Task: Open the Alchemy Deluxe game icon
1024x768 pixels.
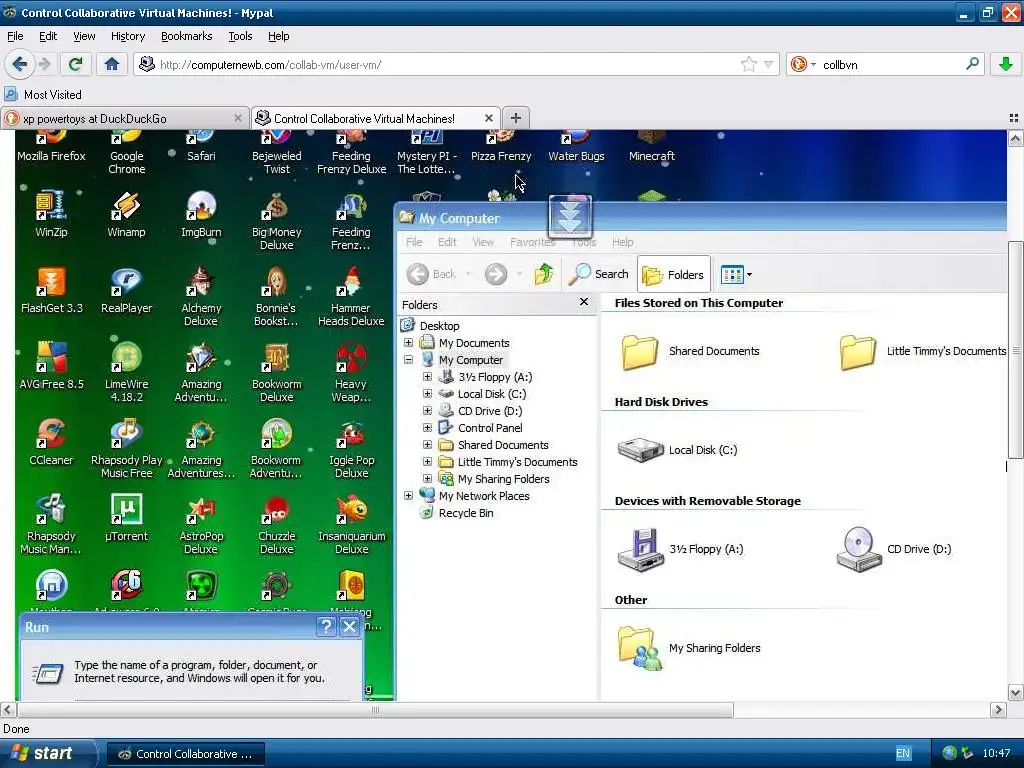Action: coord(201,297)
